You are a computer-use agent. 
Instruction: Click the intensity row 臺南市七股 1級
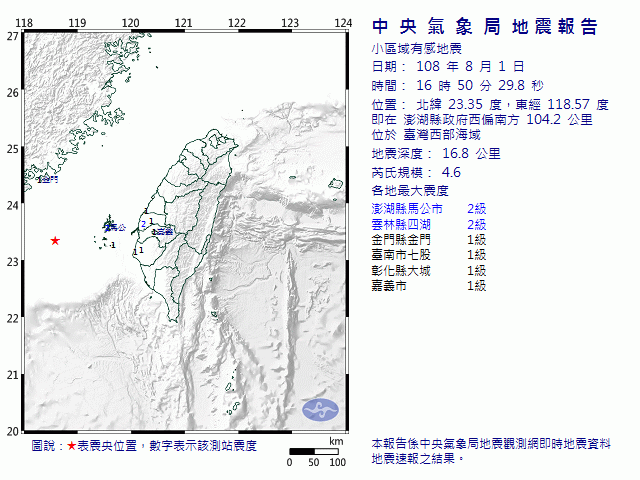coord(429,255)
